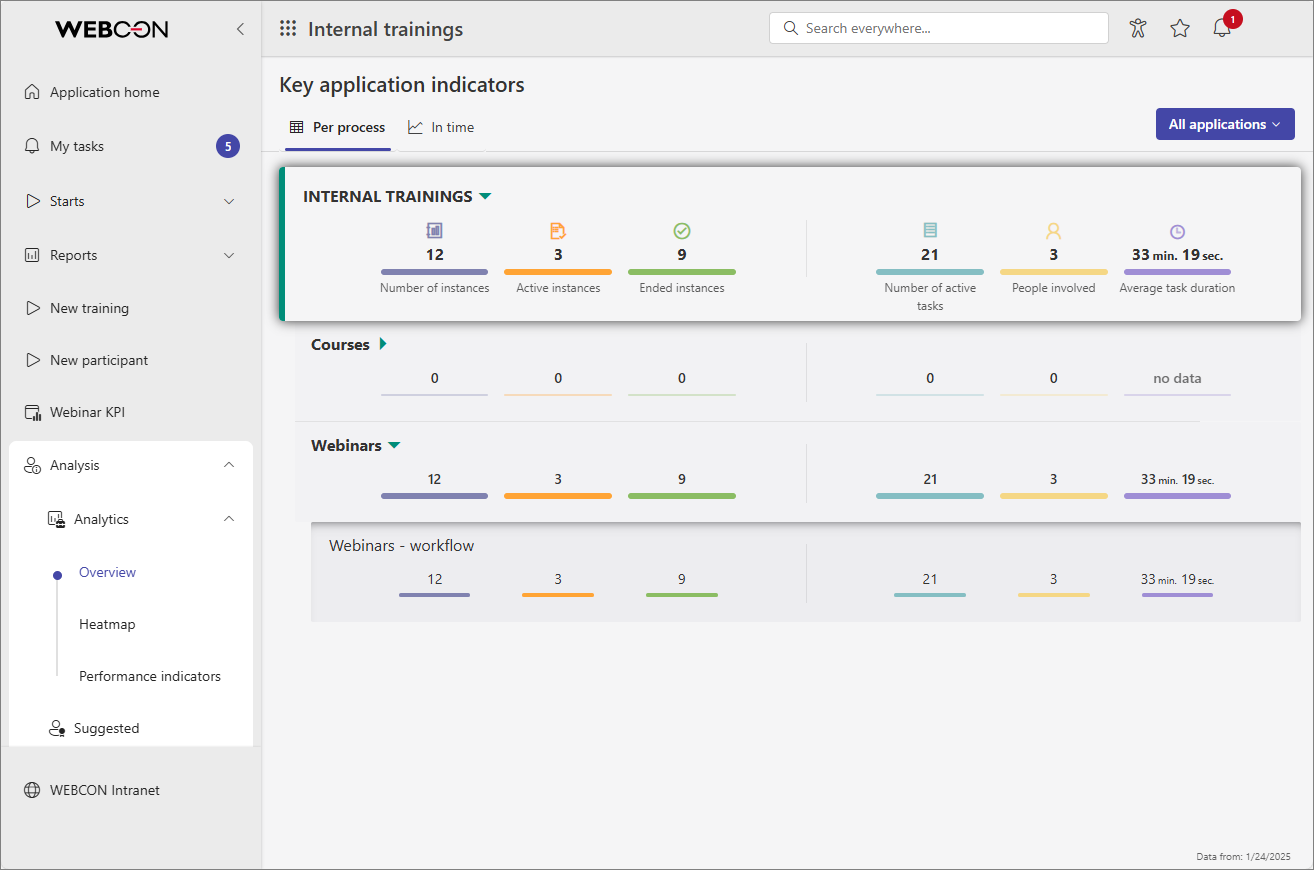Viewport: 1314px width, 870px height.
Task: Click the Active instances label
Action: 558,288
